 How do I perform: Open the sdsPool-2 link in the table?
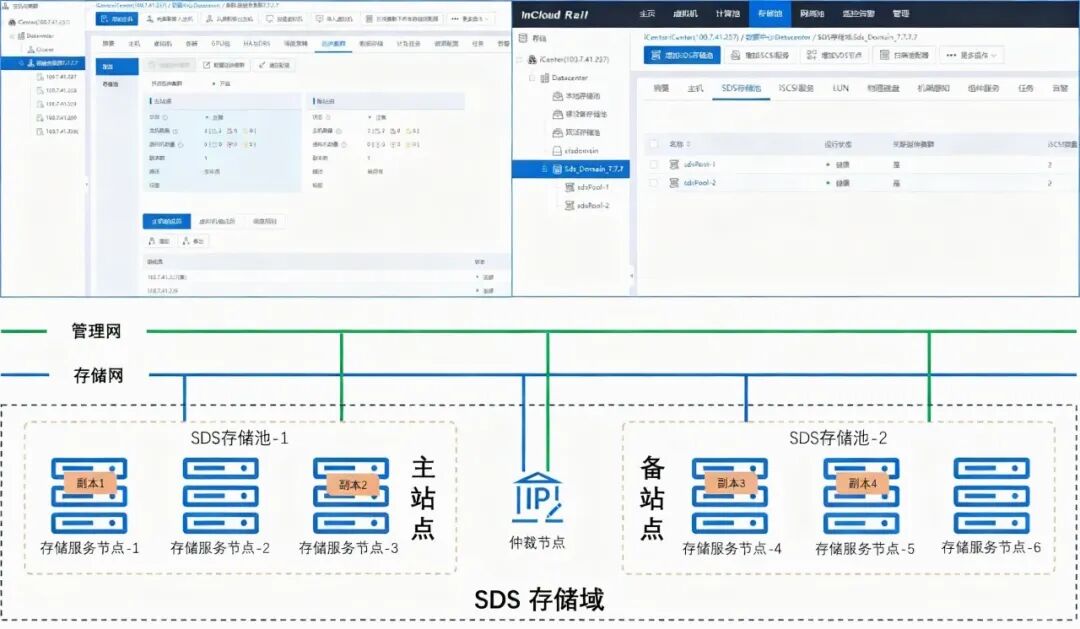tap(700, 183)
